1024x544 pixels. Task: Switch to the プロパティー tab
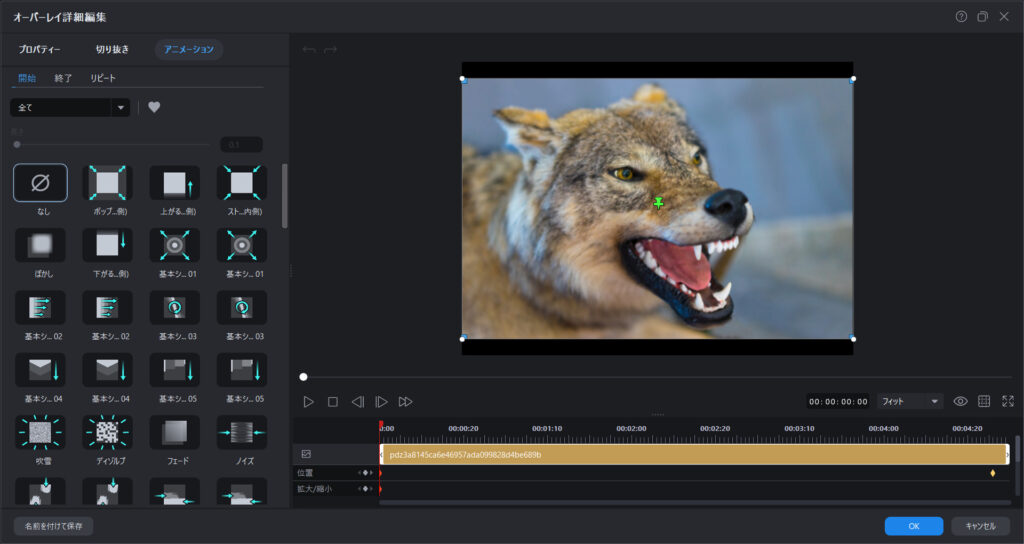click(x=40, y=49)
